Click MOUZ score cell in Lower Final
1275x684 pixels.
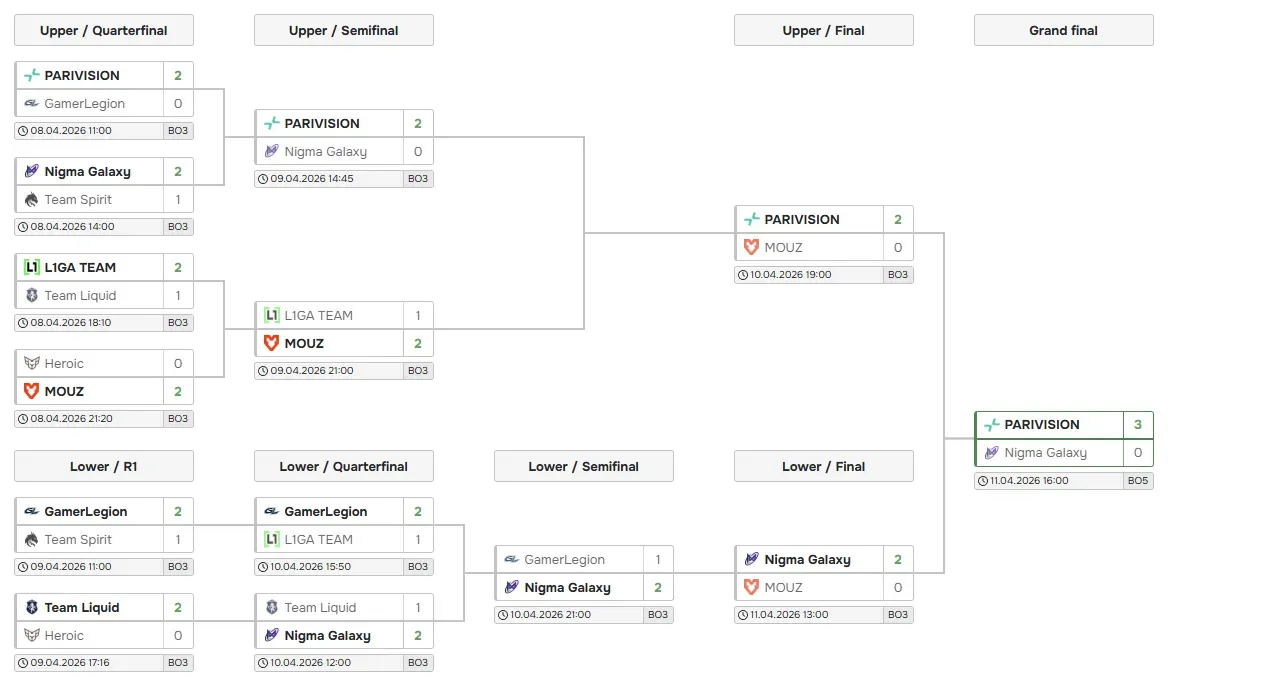pos(897,587)
